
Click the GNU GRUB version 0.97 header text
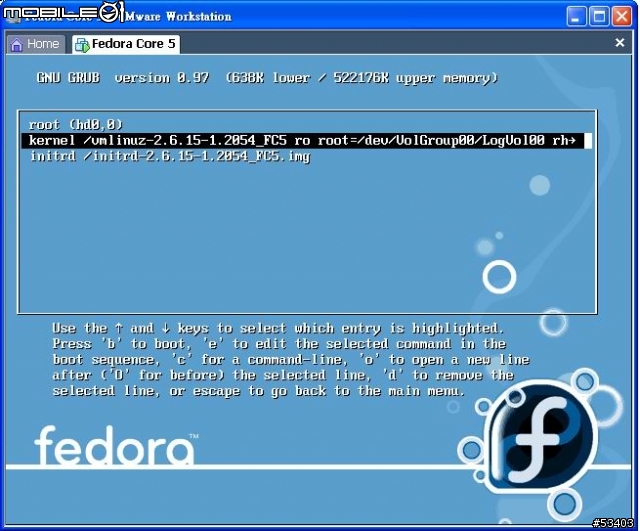pyautogui.click(x=267, y=78)
